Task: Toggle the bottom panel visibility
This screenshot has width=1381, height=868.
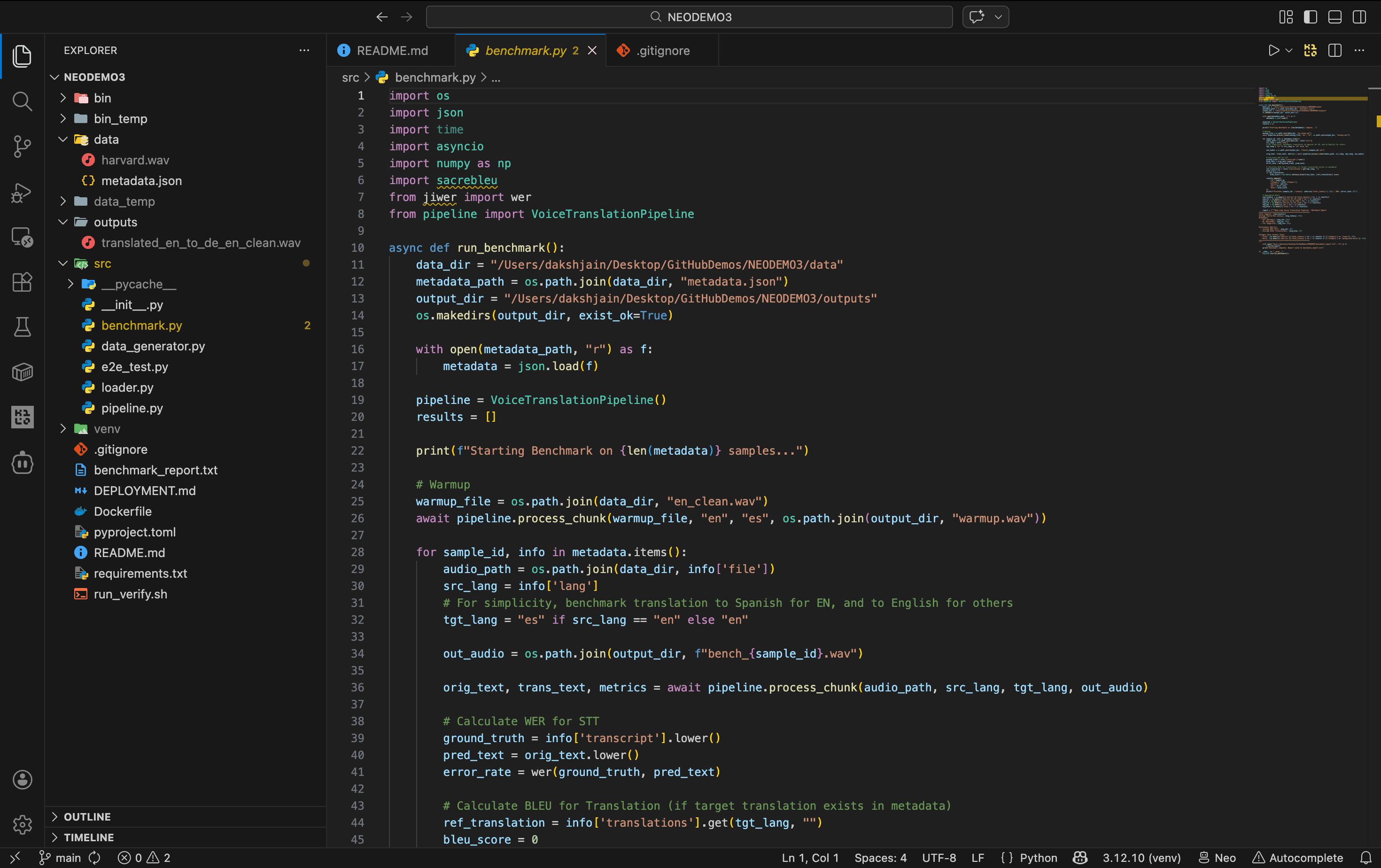Action: (1334, 16)
